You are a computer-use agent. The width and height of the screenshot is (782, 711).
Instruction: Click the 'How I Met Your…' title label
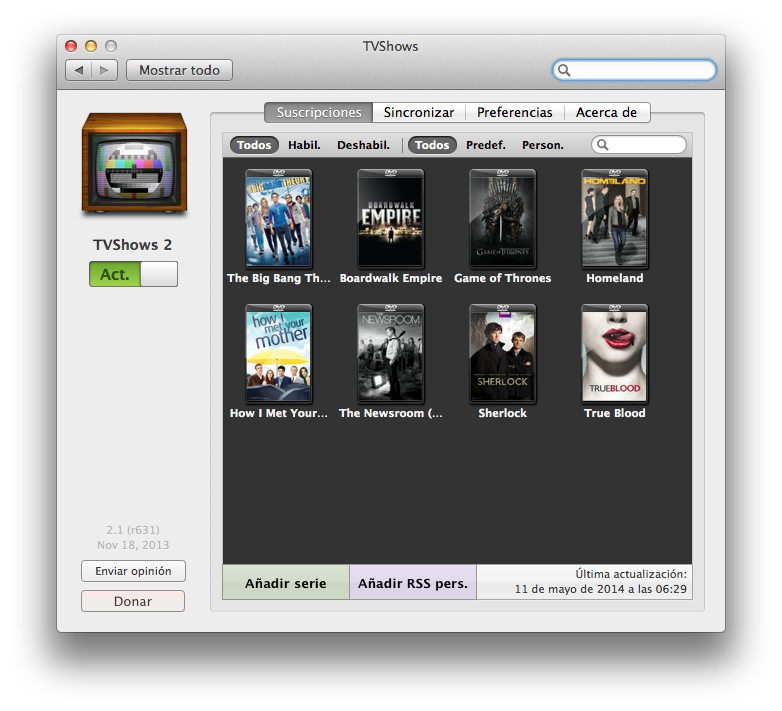pos(279,413)
